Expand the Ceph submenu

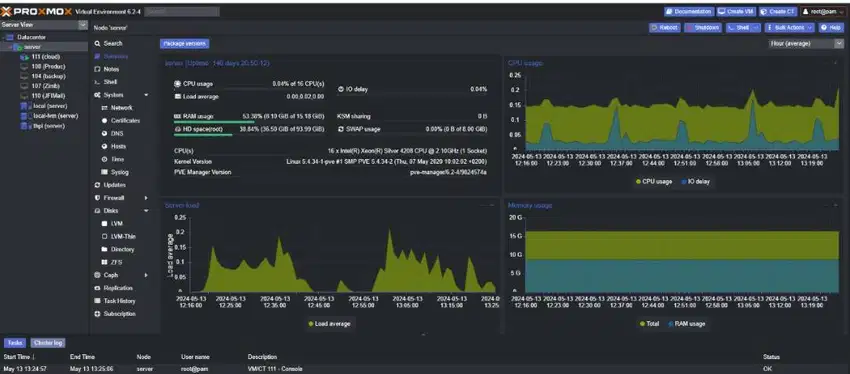tap(146, 275)
